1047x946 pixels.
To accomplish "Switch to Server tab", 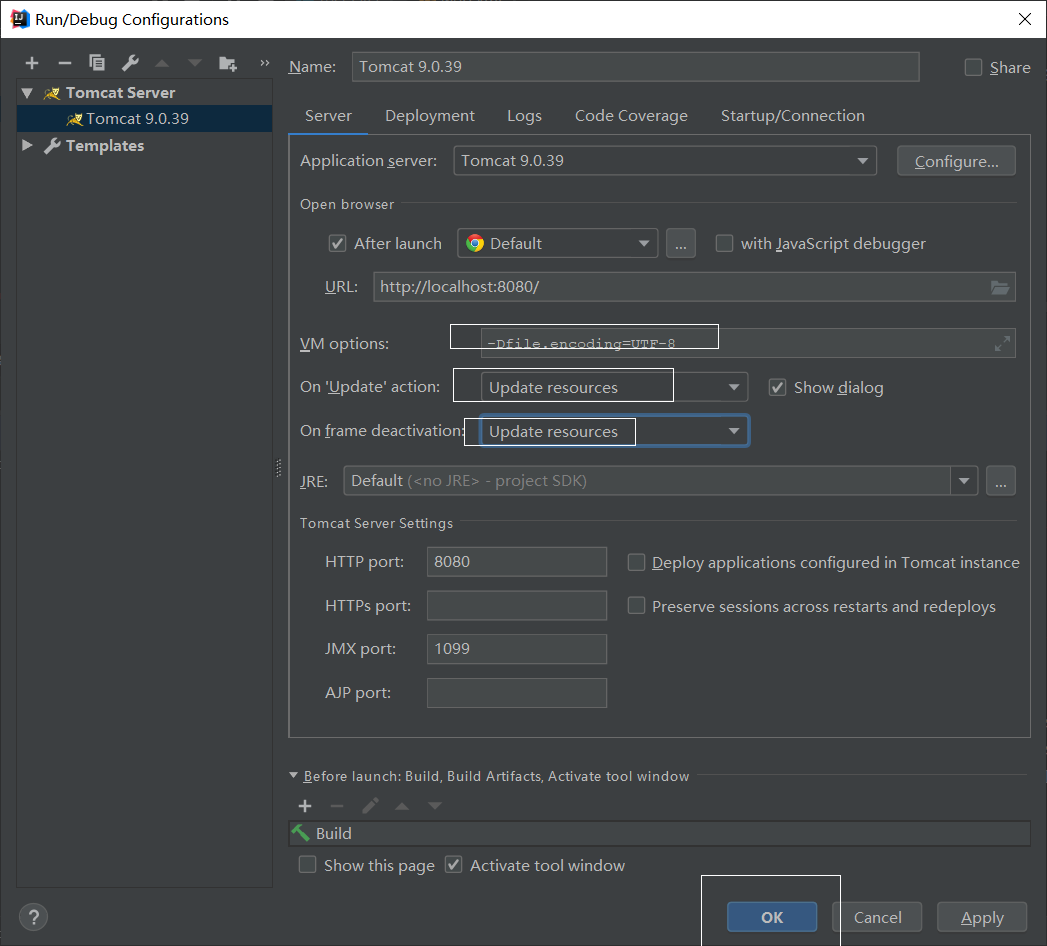I will click(x=328, y=116).
